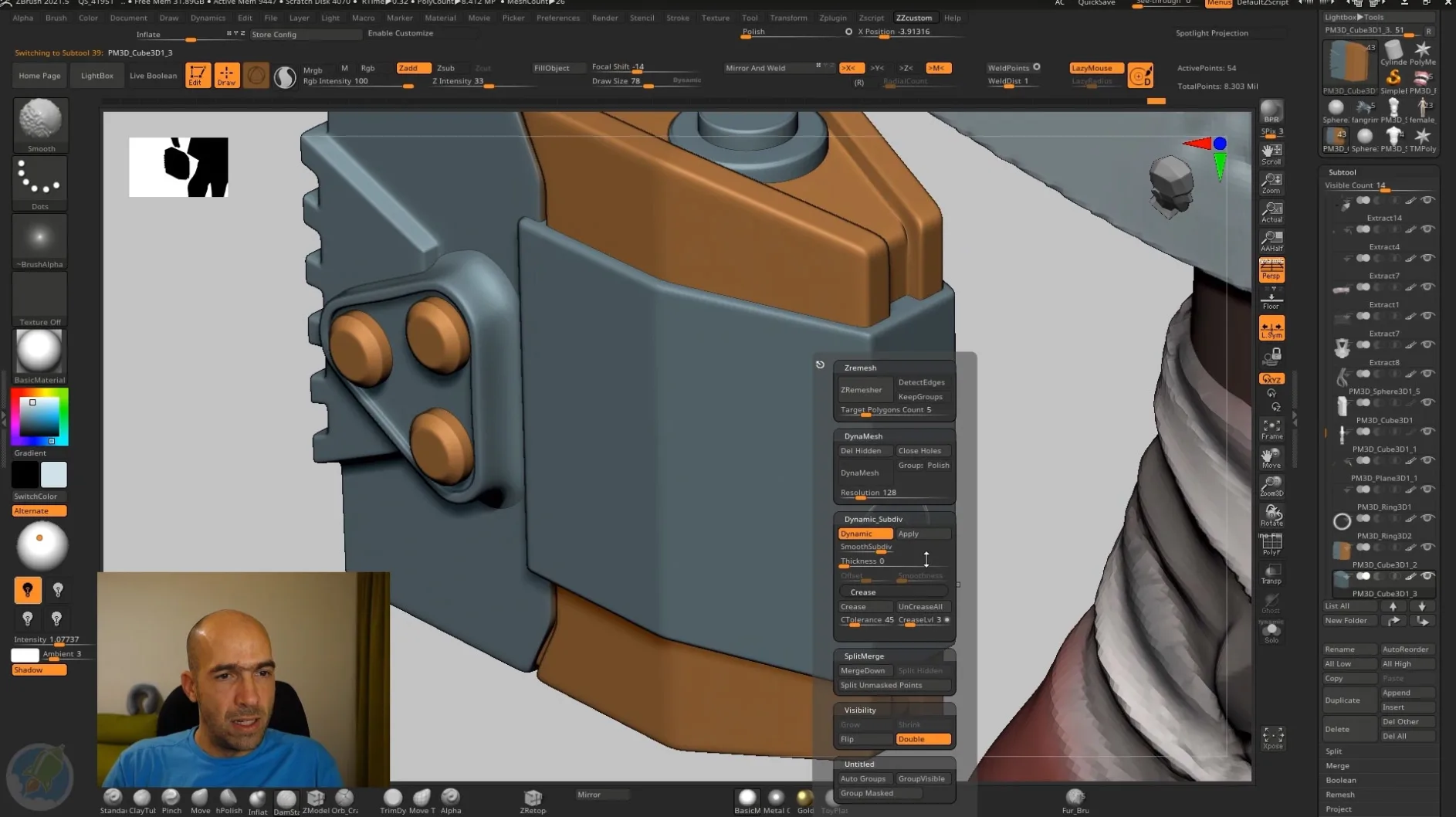Collapse the DynaMesh group header
Image resolution: width=1456 pixels, height=817 pixels.
pos(863,436)
